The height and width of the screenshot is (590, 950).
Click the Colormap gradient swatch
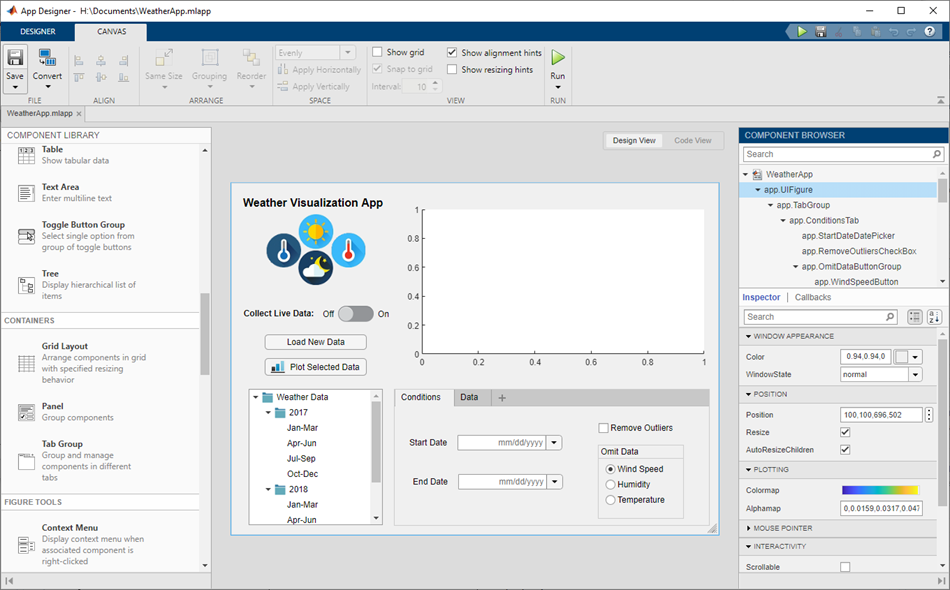[x=880, y=490]
